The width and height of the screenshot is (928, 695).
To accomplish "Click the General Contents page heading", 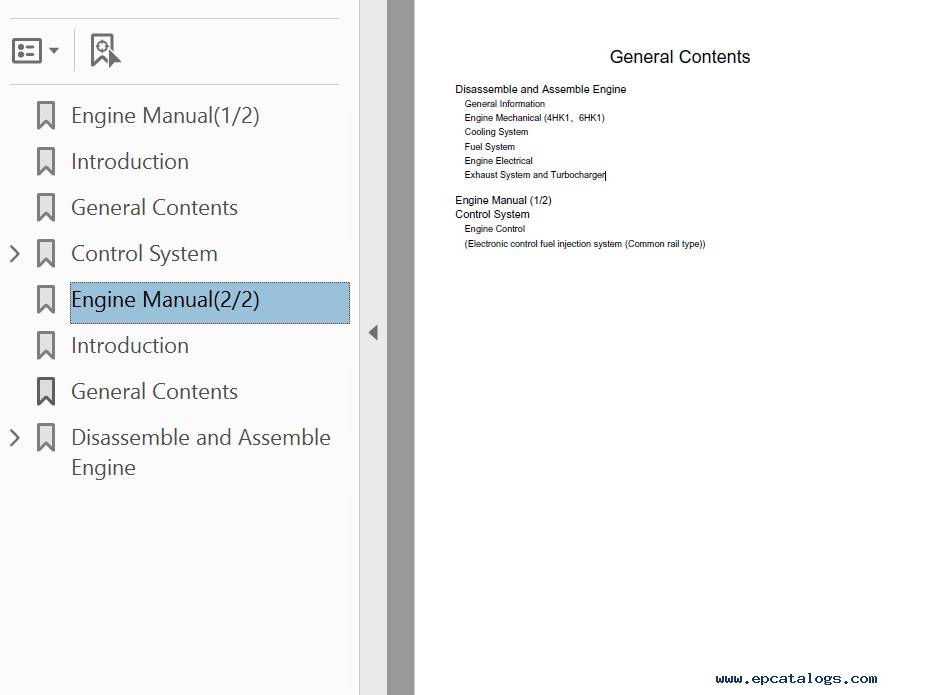I will [x=679, y=57].
